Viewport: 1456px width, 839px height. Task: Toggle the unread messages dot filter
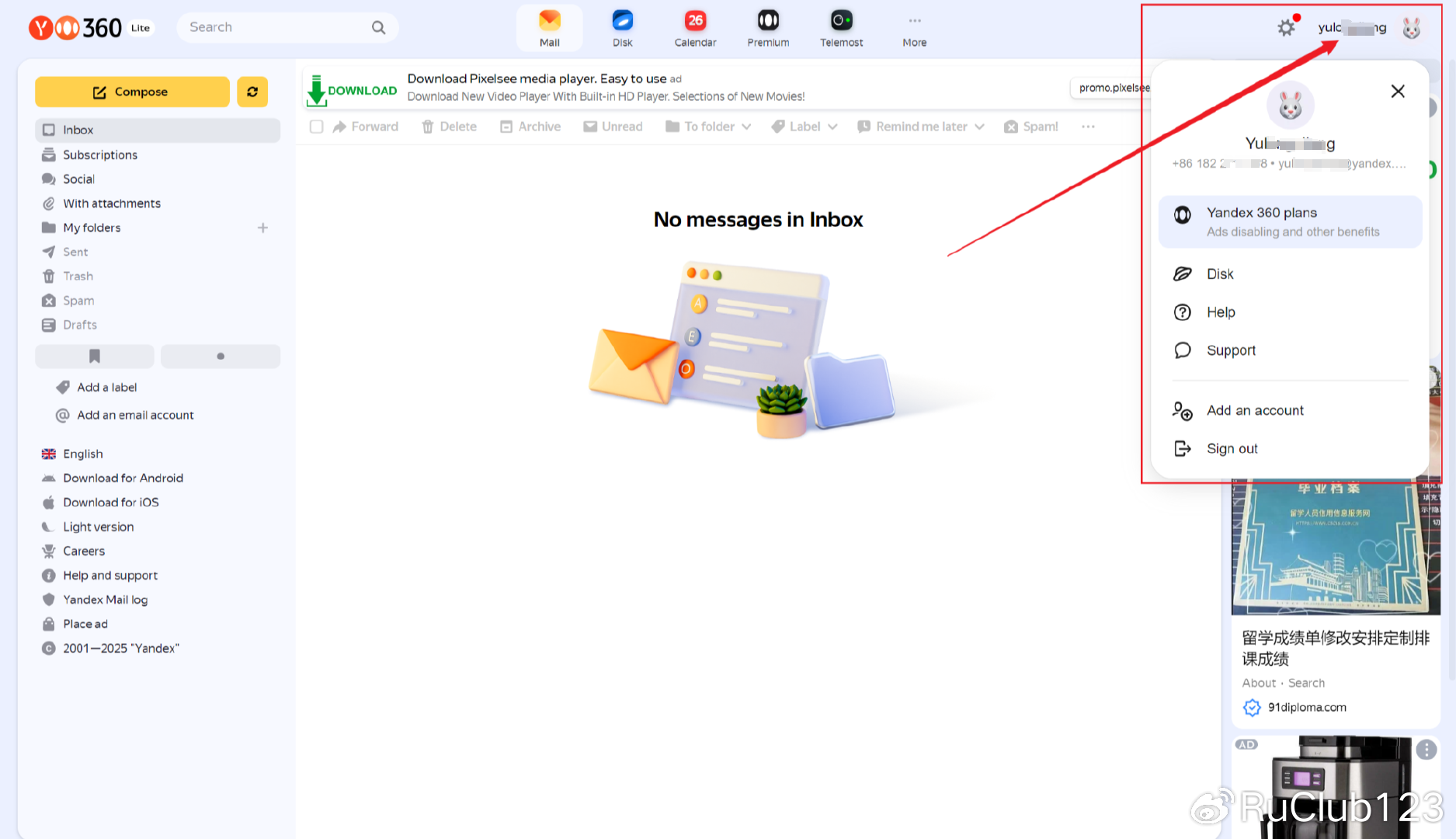click(221, 356)
